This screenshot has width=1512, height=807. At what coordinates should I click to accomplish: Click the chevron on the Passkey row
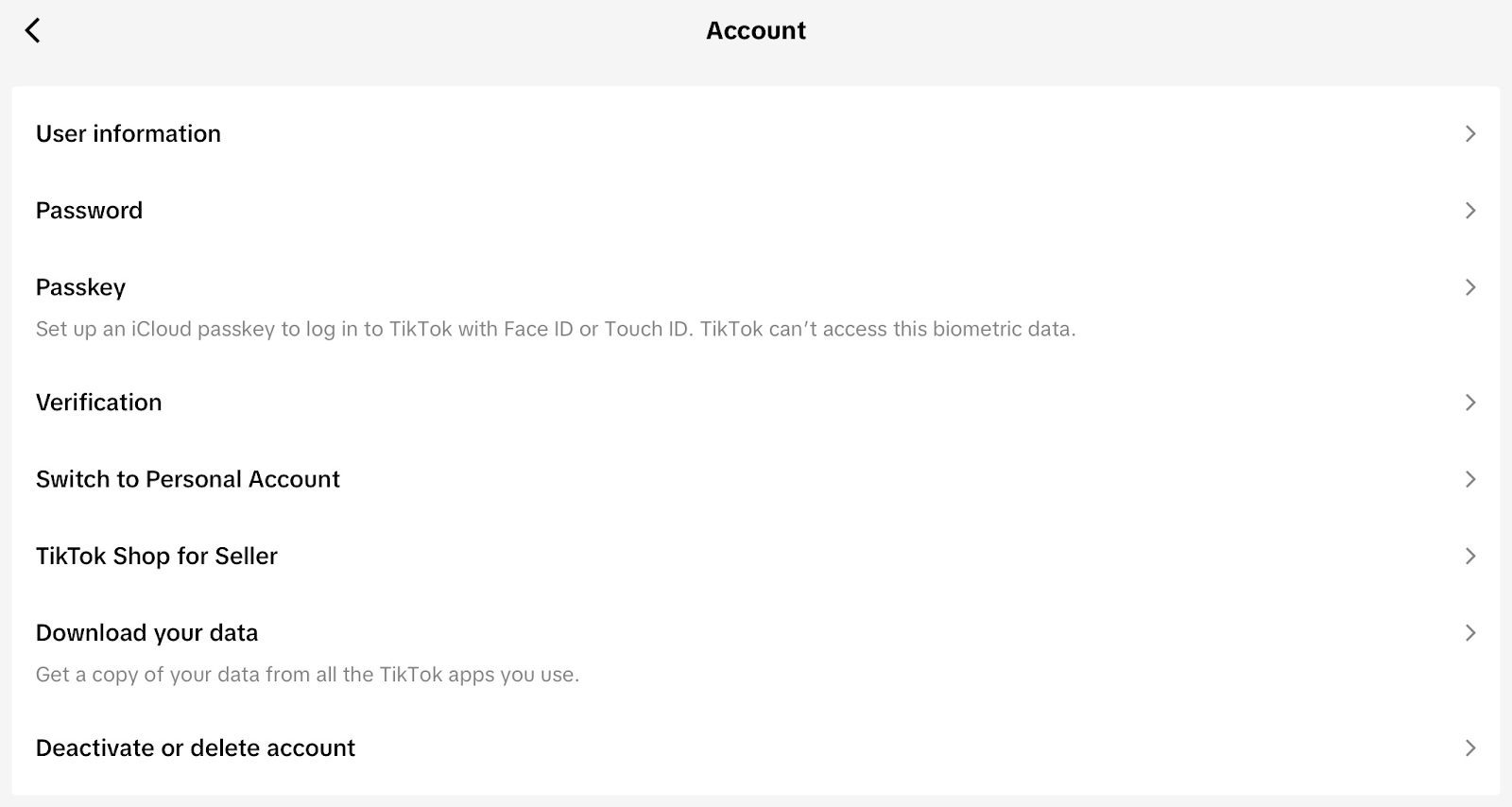click(1470, 286)
